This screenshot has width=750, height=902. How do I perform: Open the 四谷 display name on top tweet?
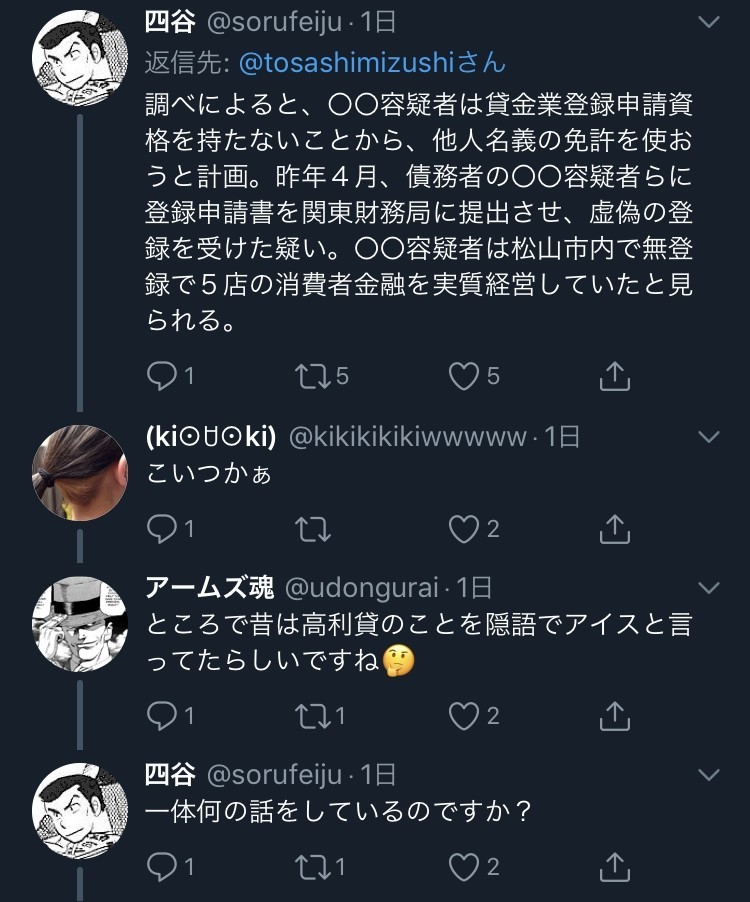point(171,22)
